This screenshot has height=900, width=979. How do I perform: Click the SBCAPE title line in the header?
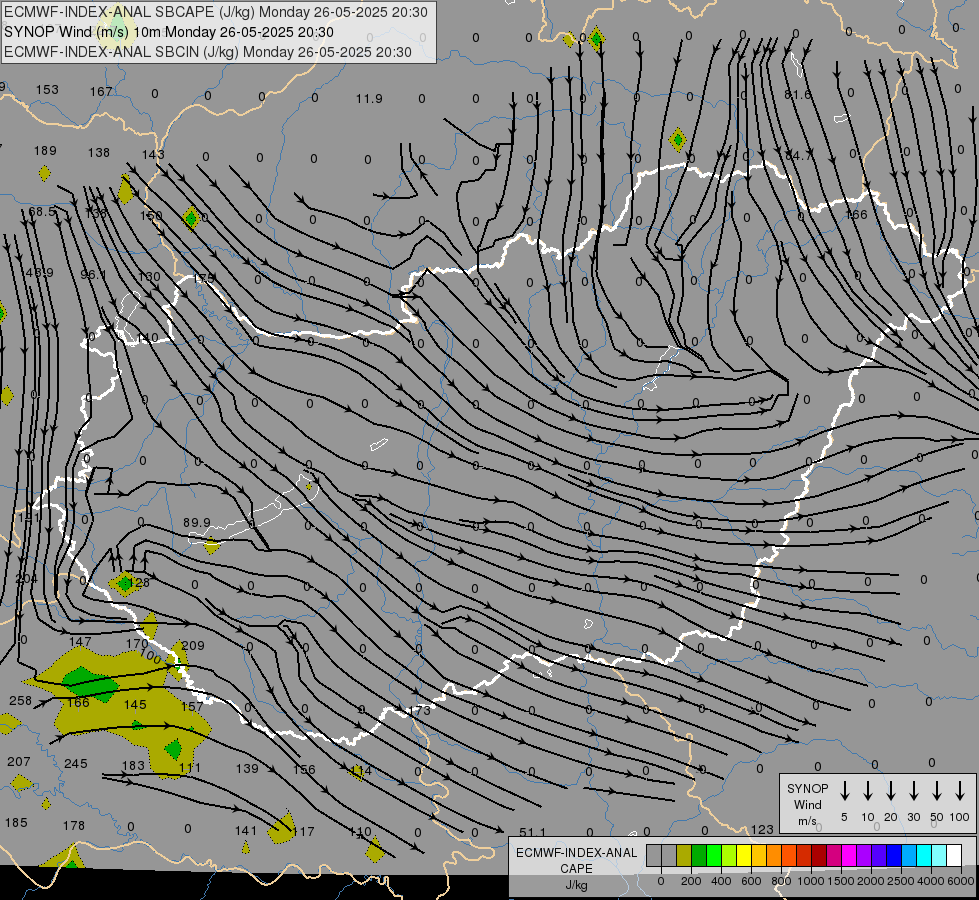tap(216, 12)
